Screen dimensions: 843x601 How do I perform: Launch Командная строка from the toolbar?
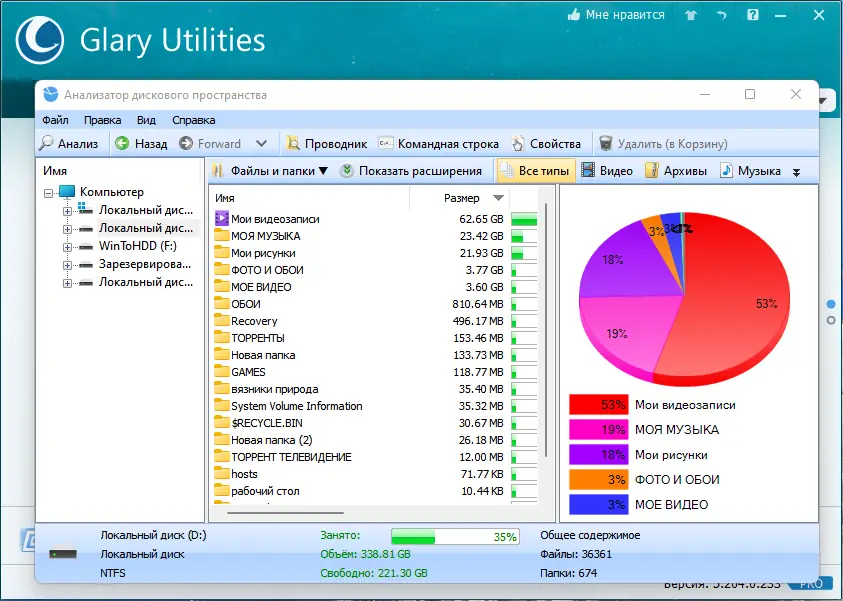438,144
